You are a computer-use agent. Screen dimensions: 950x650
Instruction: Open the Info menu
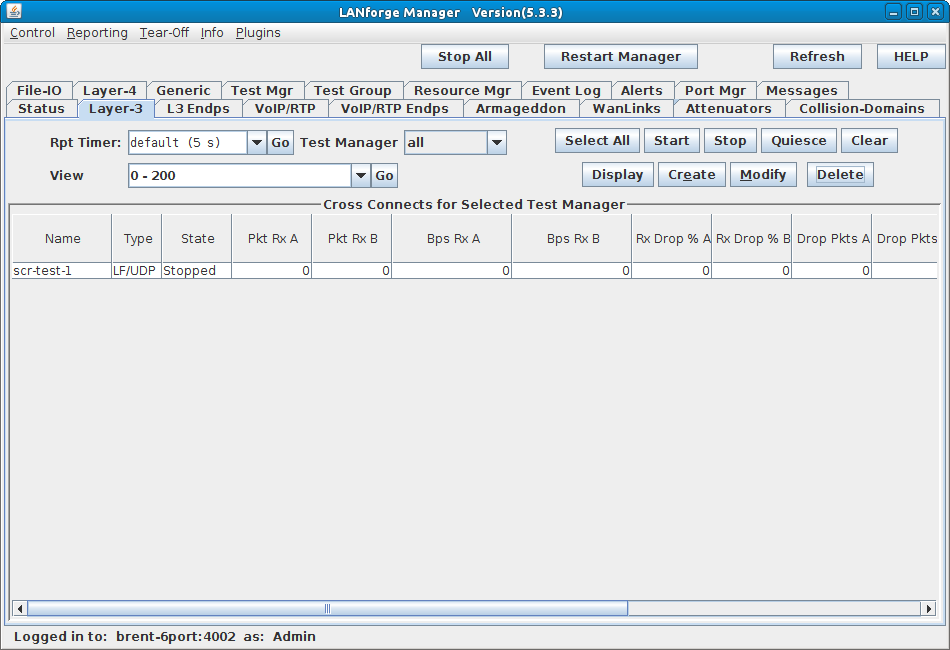click(x=212, y=33)
